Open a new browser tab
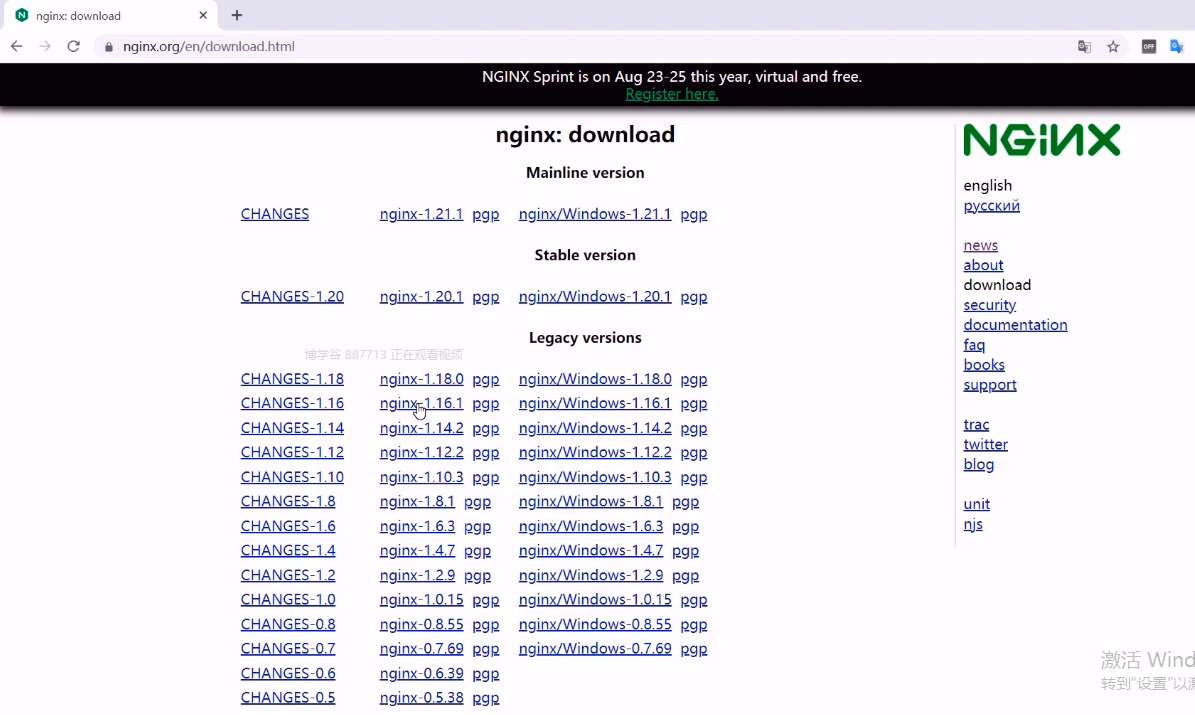Screen dimensions: 1195x715 click(x=237, y=15)
